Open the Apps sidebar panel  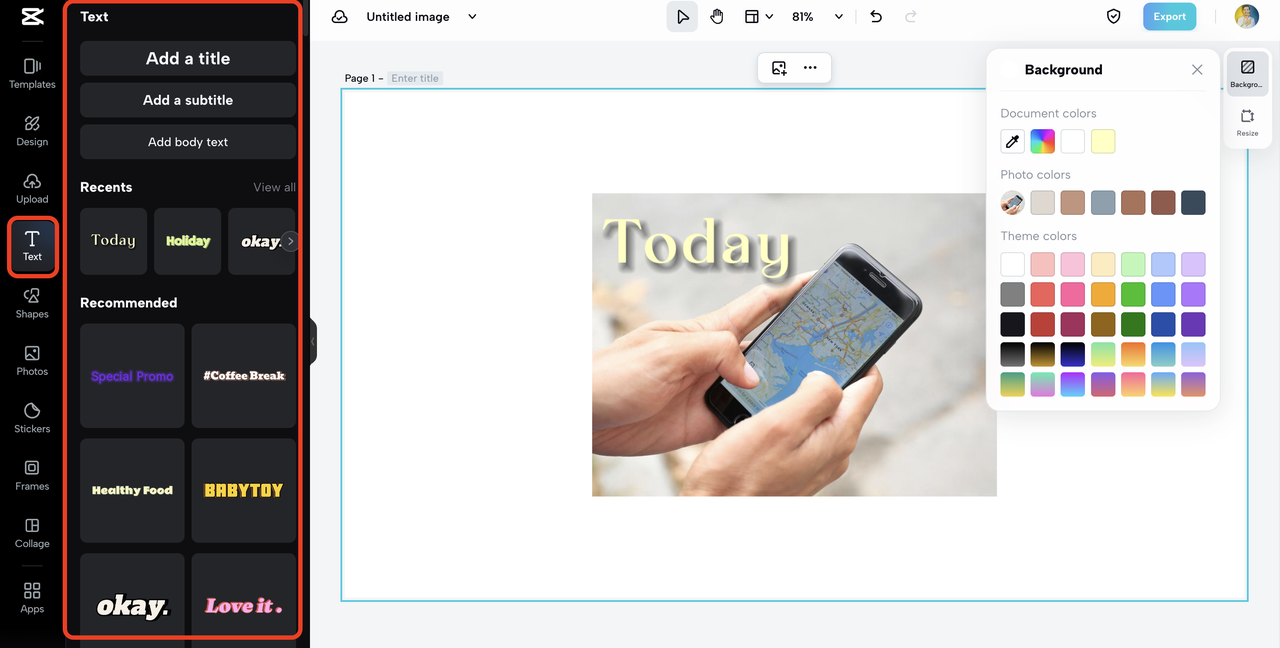[x=32, y=598]
